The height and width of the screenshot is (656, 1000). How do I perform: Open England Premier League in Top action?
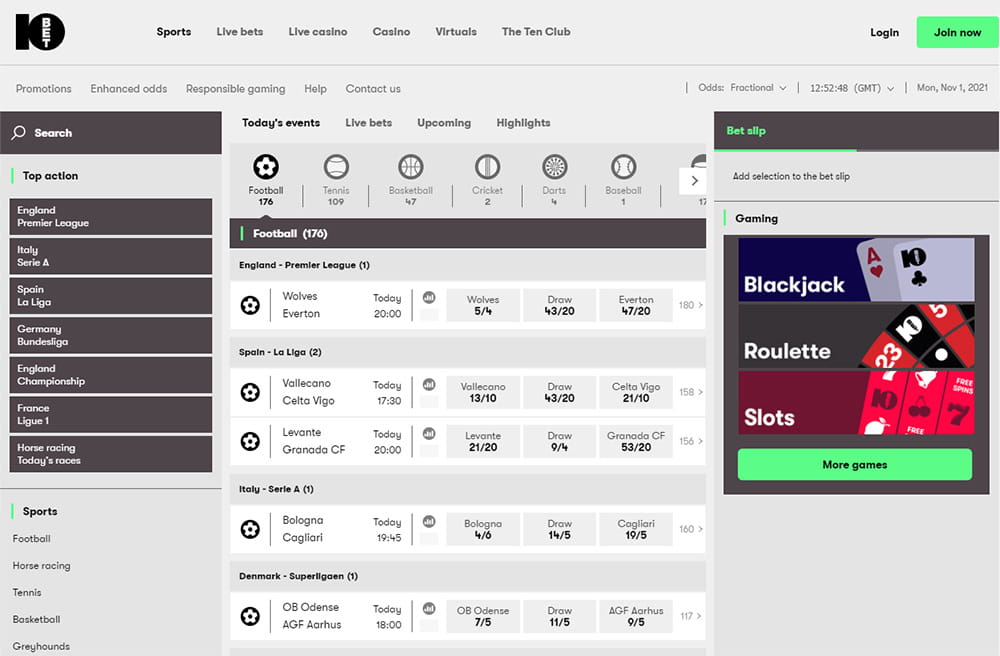110,217
